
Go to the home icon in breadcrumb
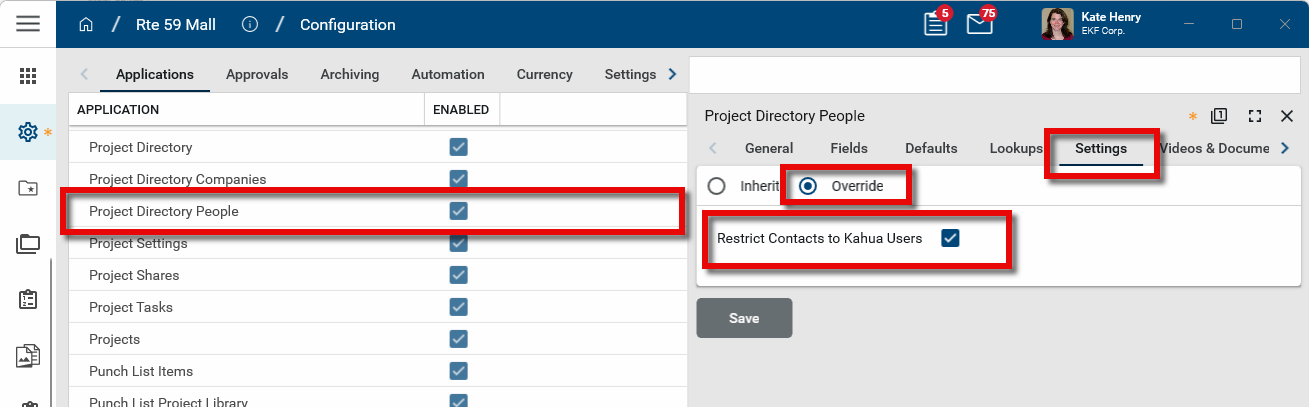(86, 25)
